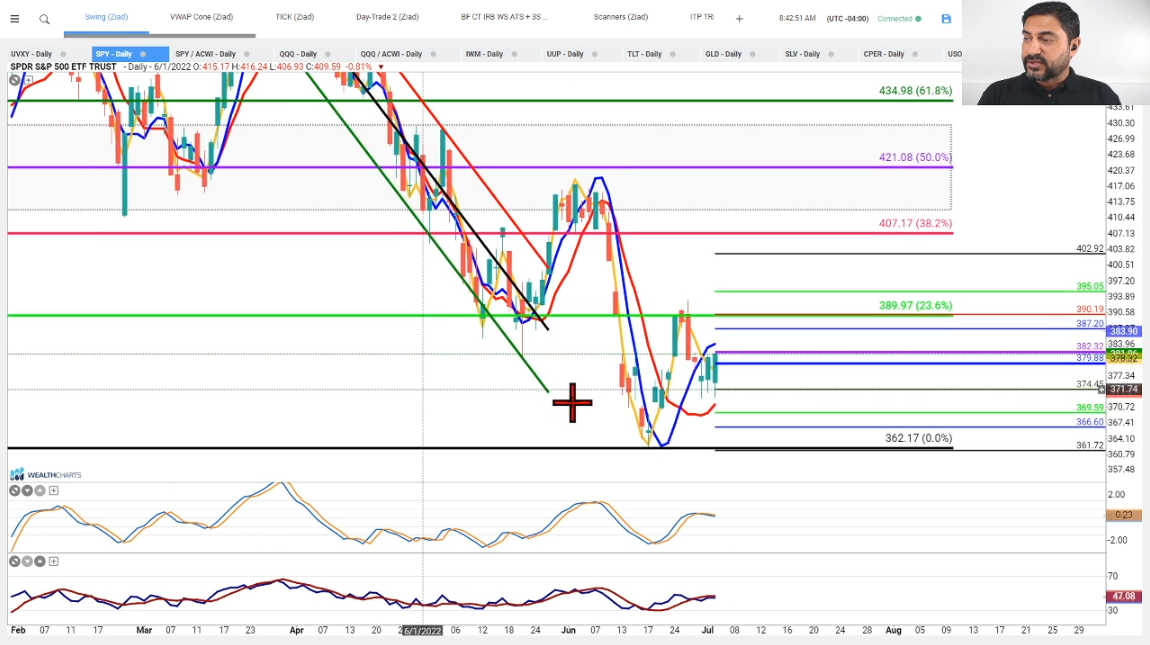Save the layout with the floppy disk icon

click(x=946, y=18)
